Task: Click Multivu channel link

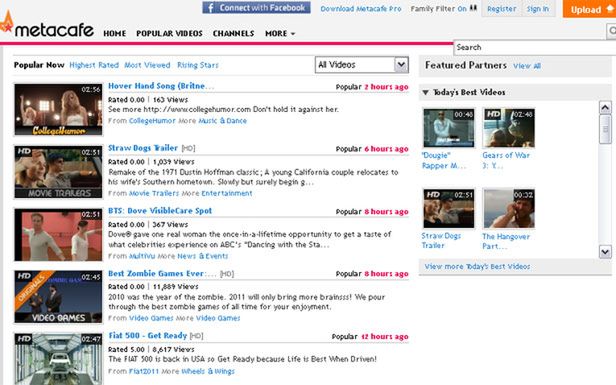Action: coord(142,256)
